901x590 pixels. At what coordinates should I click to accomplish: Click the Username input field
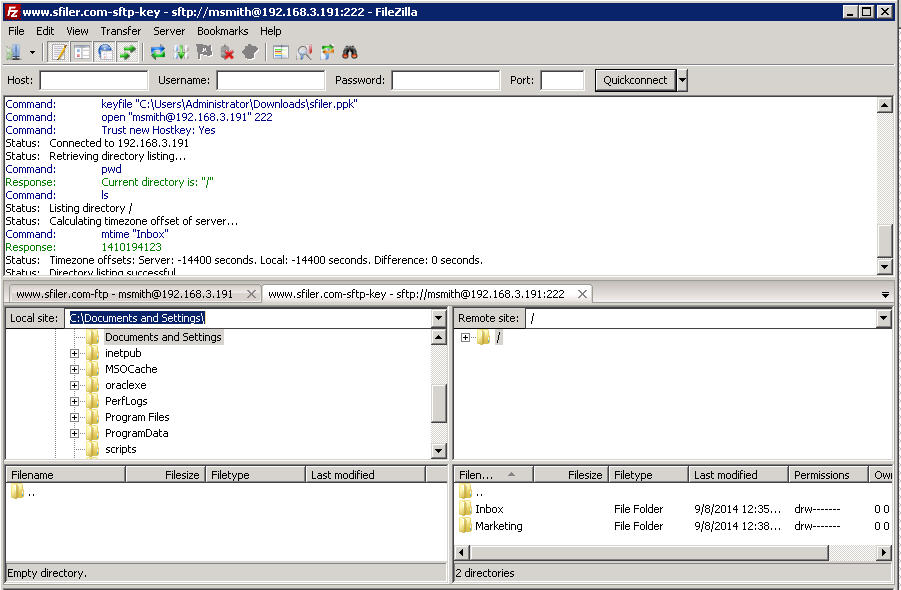[x=271, y=80]
